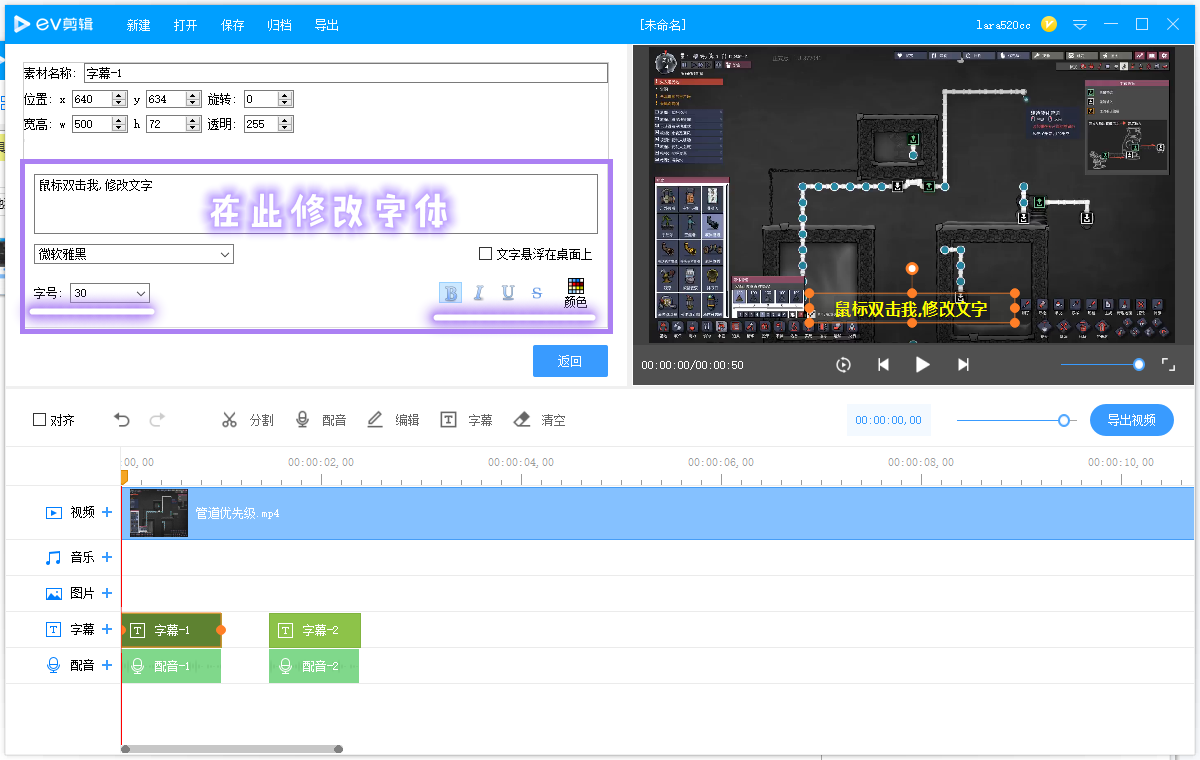Image resolution: width=1200 pixels, height=760 pixels.
Task: Select the 字幕-1 clip on timeline
Action: coord(172,630)
